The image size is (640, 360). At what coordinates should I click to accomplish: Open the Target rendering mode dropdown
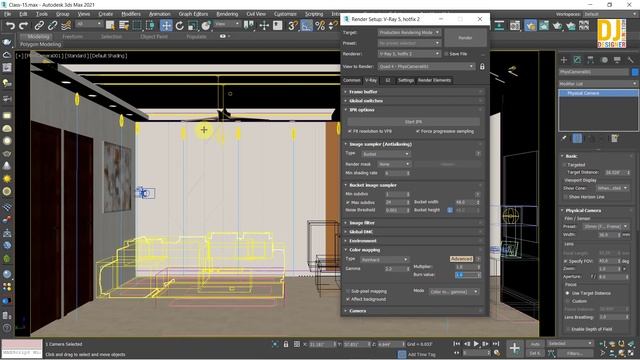(409, 32)
